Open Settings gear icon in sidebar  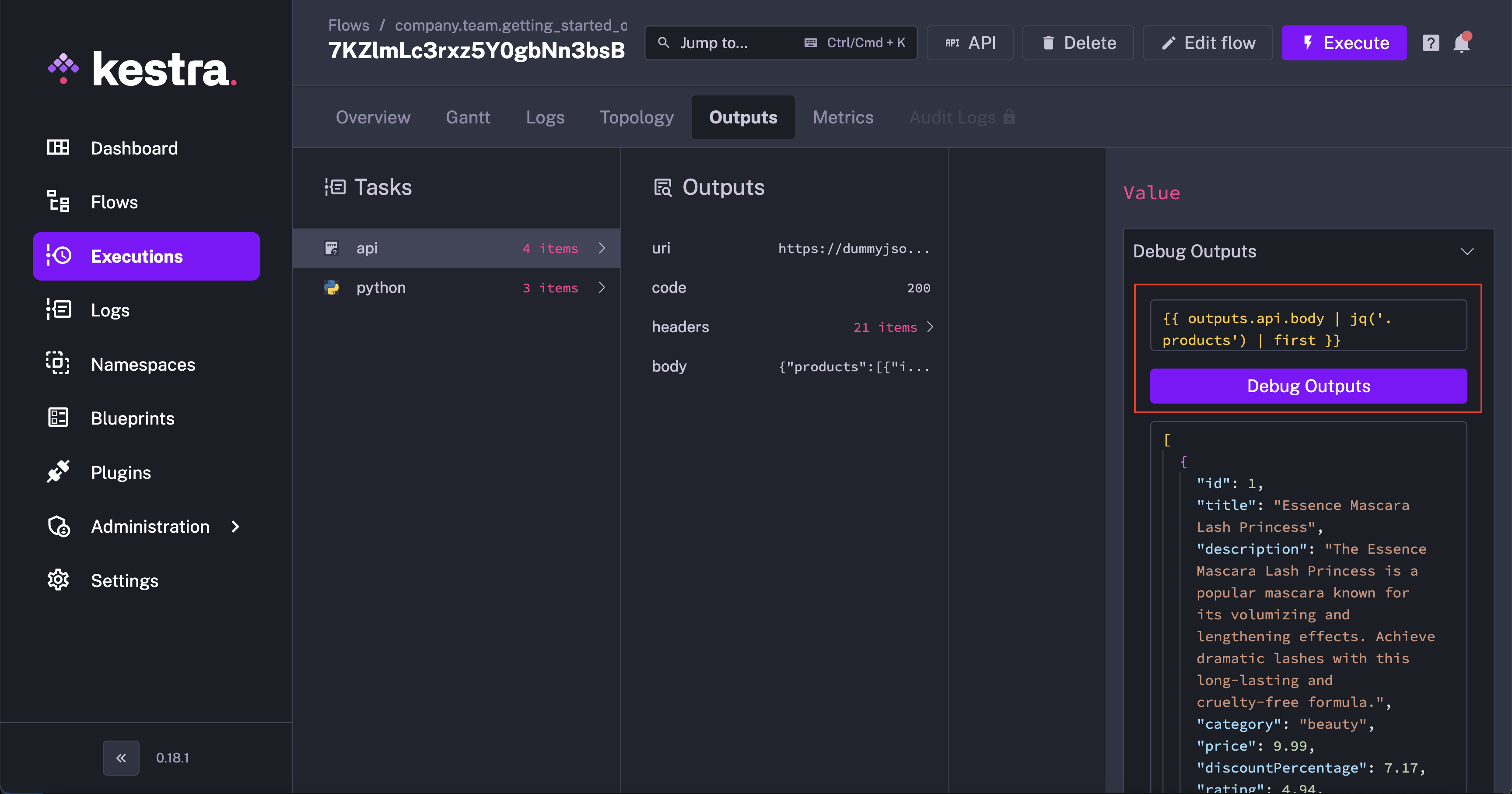(x=57, y=580)
